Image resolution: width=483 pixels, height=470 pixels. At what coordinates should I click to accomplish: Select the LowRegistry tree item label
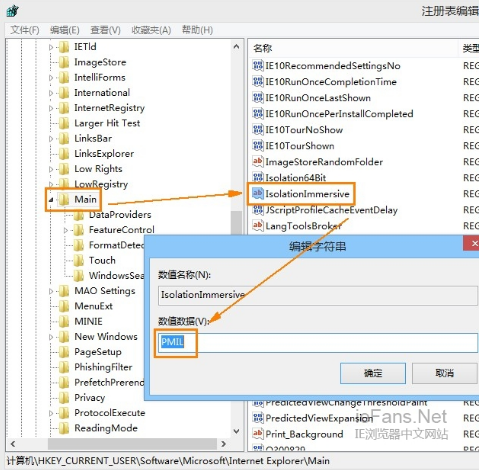101,184
